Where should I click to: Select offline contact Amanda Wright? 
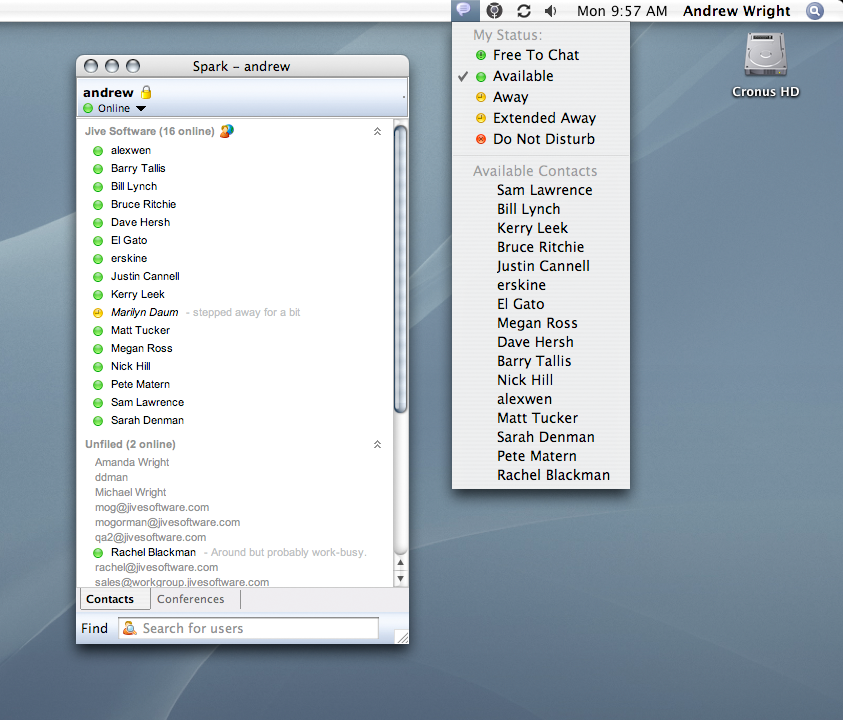(x=132, y=462)
